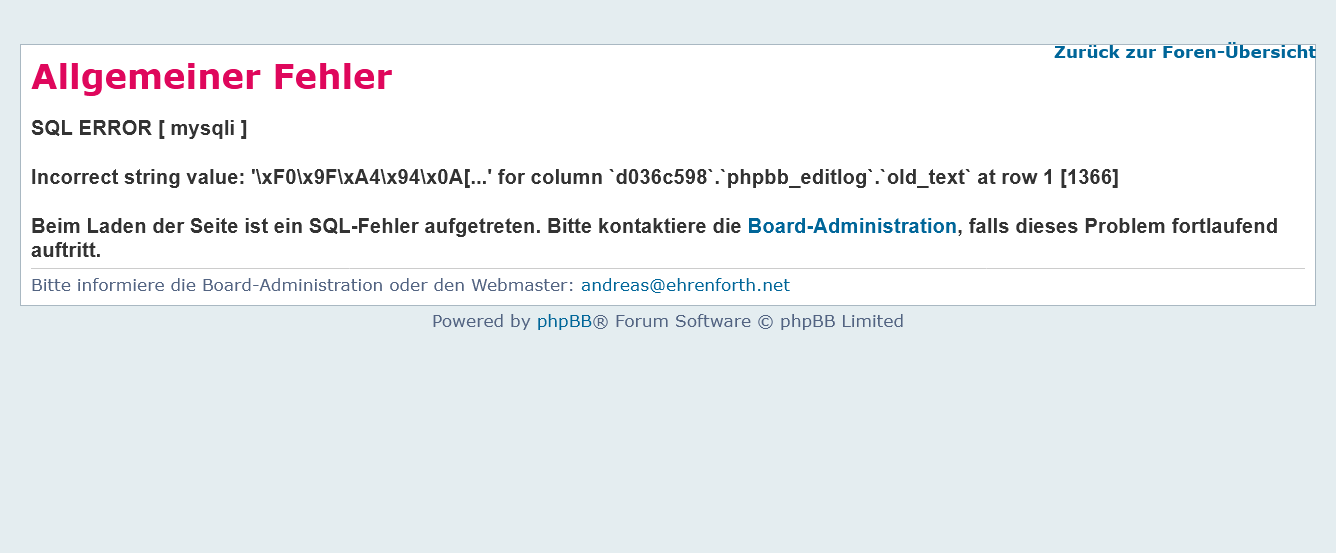The image size is (1336, 553).
Task: Click the Webmaster: label
Action: click(522, 285)
